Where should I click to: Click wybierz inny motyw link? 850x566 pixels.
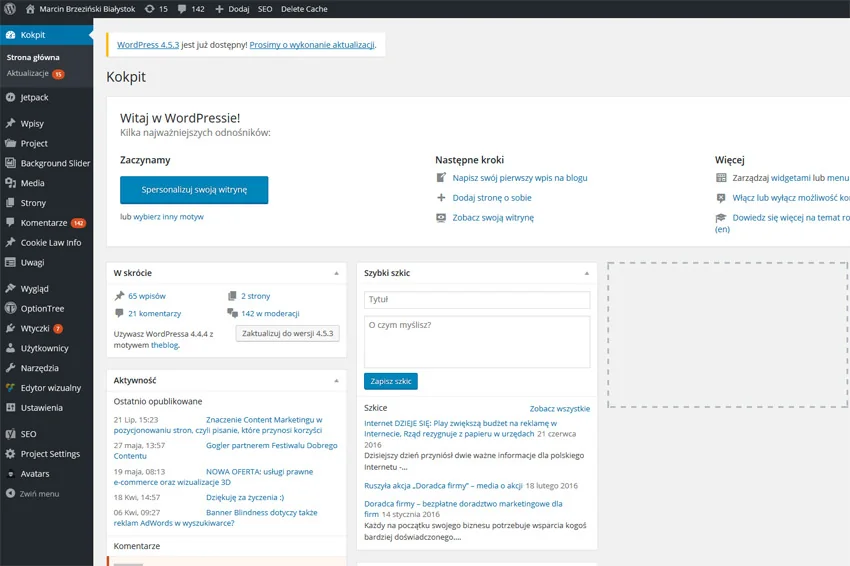pos(169,217)
